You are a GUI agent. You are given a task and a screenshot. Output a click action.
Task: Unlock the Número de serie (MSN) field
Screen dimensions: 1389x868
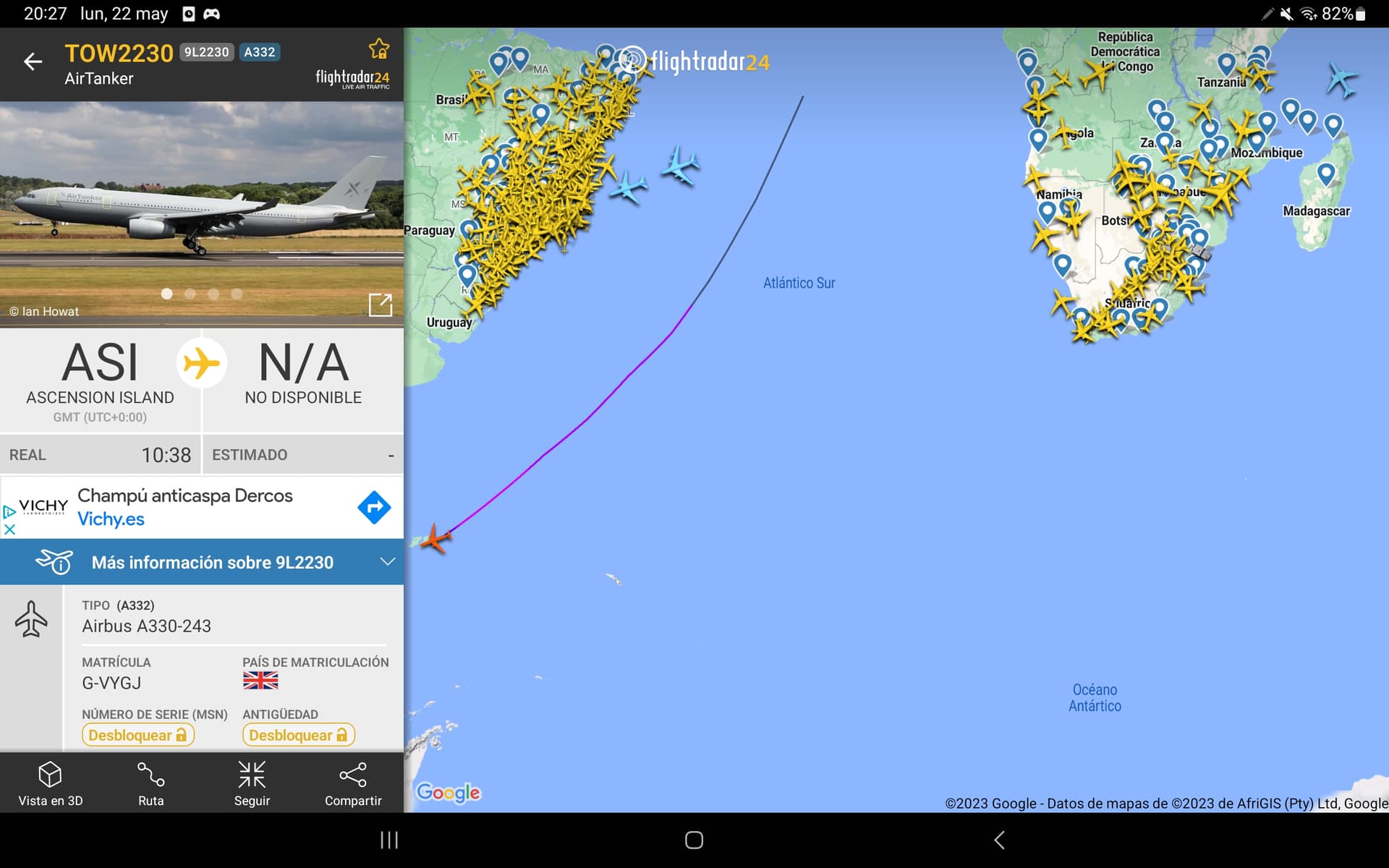[138, 735]
